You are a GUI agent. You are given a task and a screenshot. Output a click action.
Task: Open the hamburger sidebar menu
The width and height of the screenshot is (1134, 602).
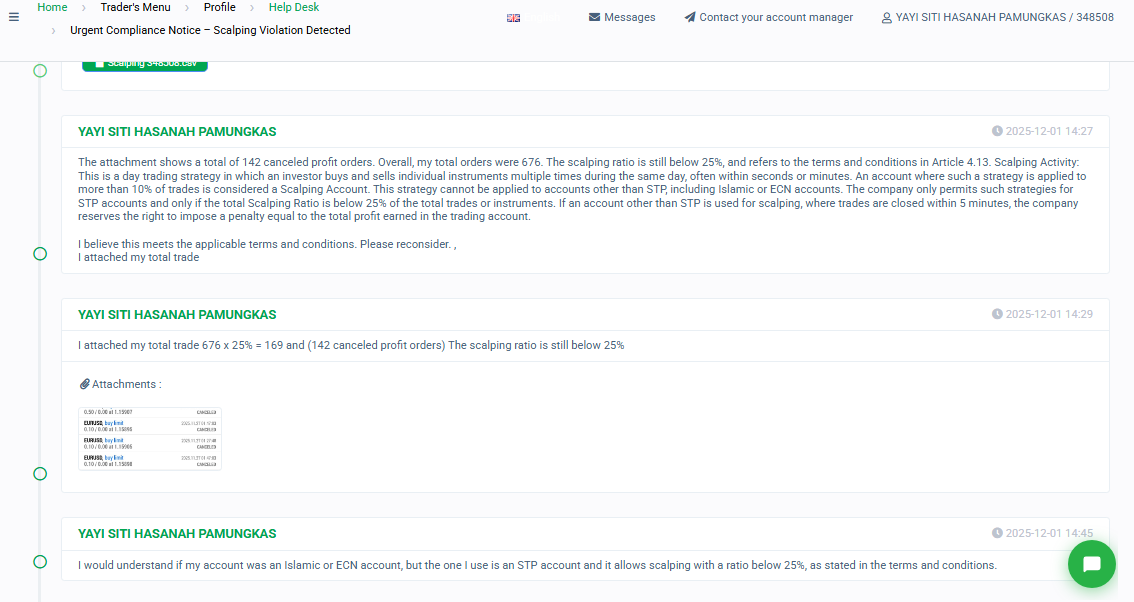click(14, 17)
